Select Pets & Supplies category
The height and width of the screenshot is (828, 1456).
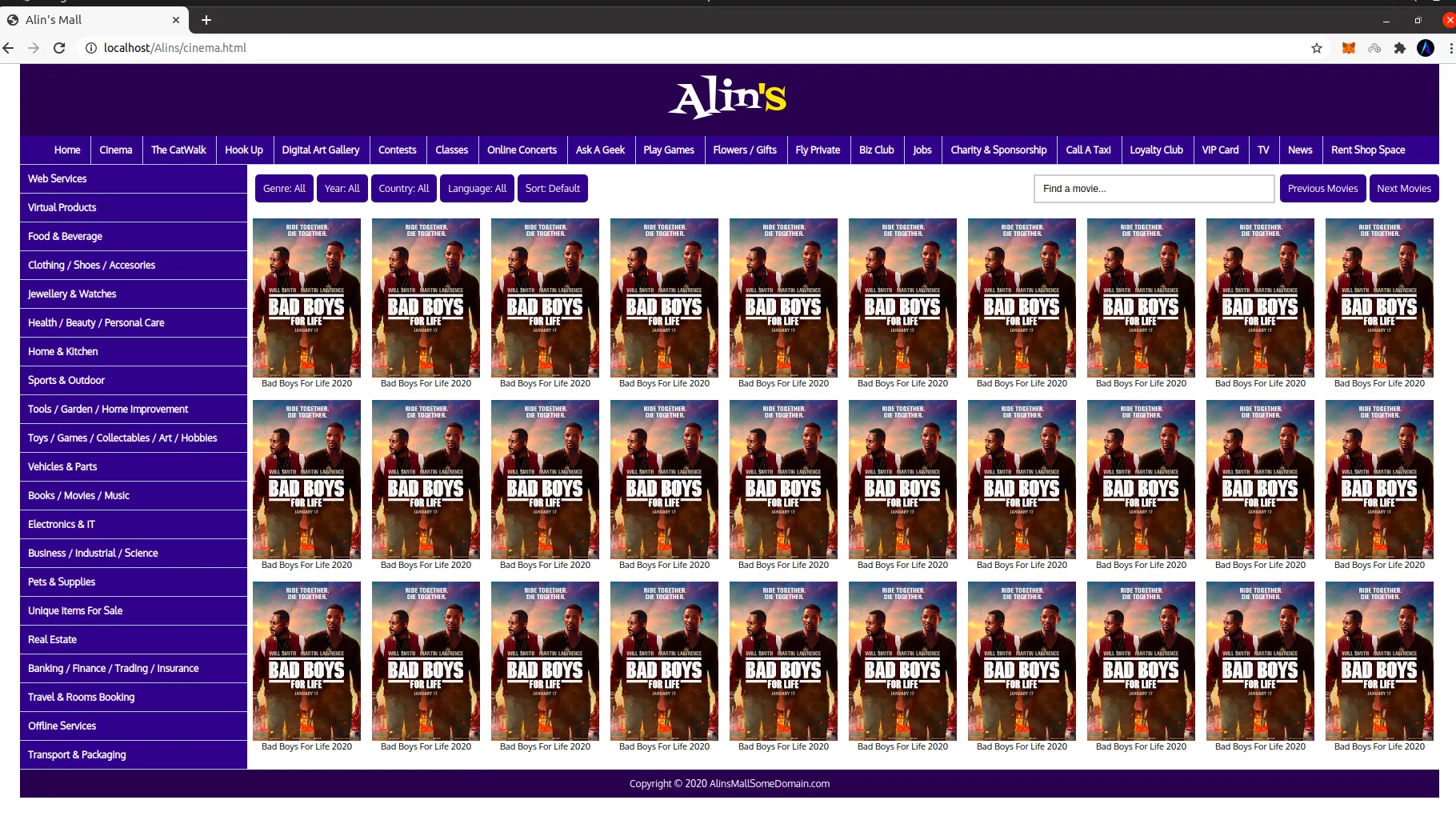point(134,582)
